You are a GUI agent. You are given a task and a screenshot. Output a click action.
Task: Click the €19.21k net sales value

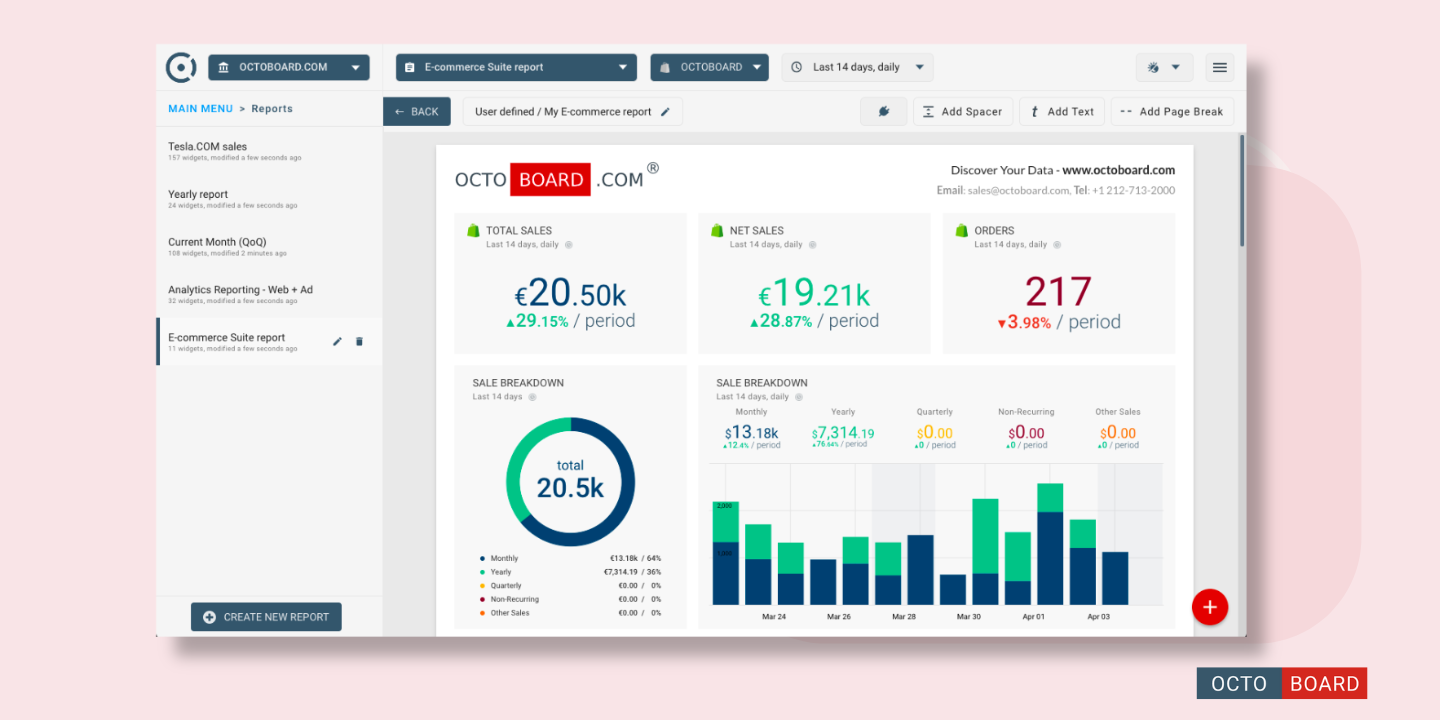tap(814, 293)
